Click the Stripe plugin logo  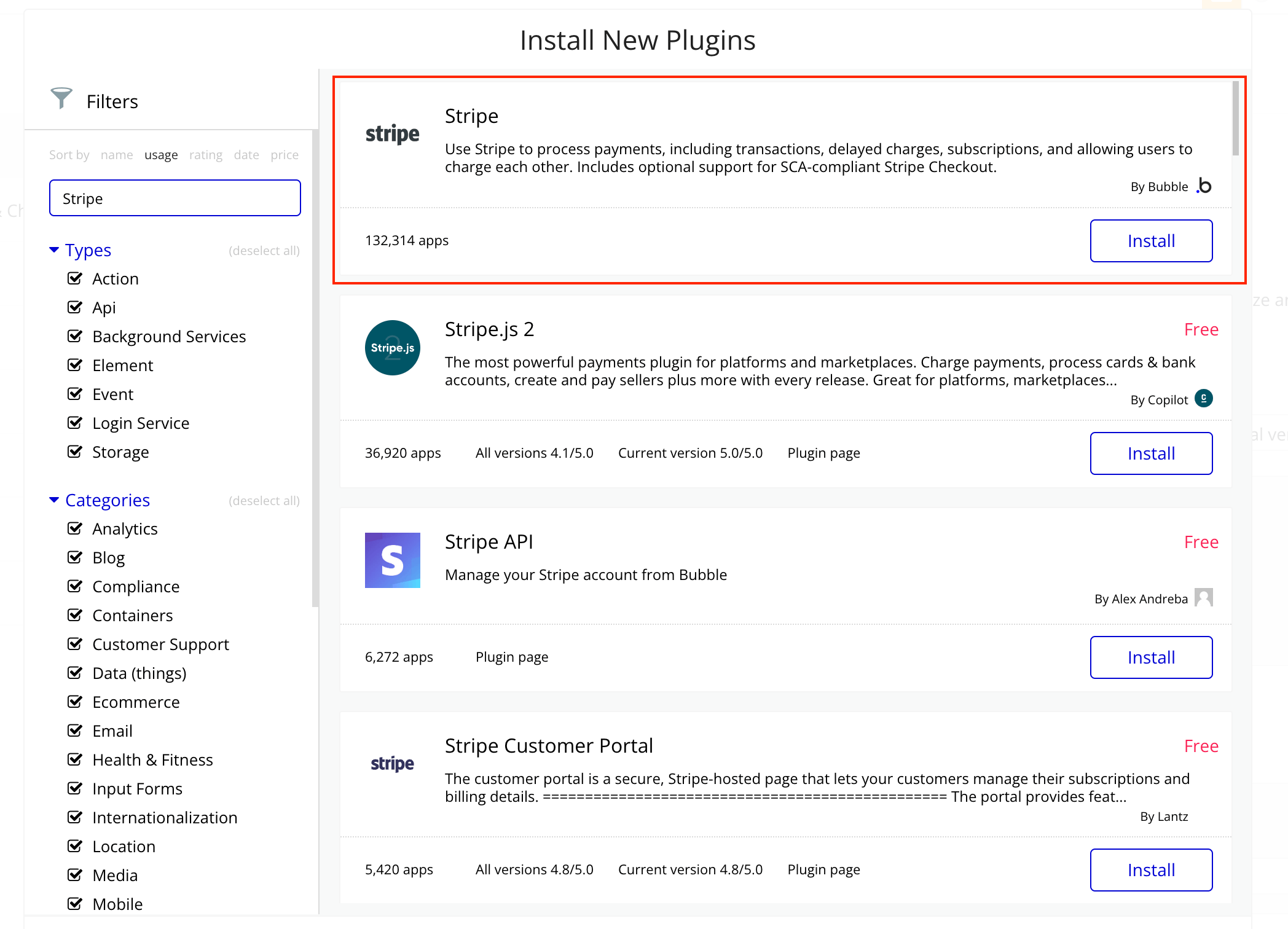click(x=392, y=134)
